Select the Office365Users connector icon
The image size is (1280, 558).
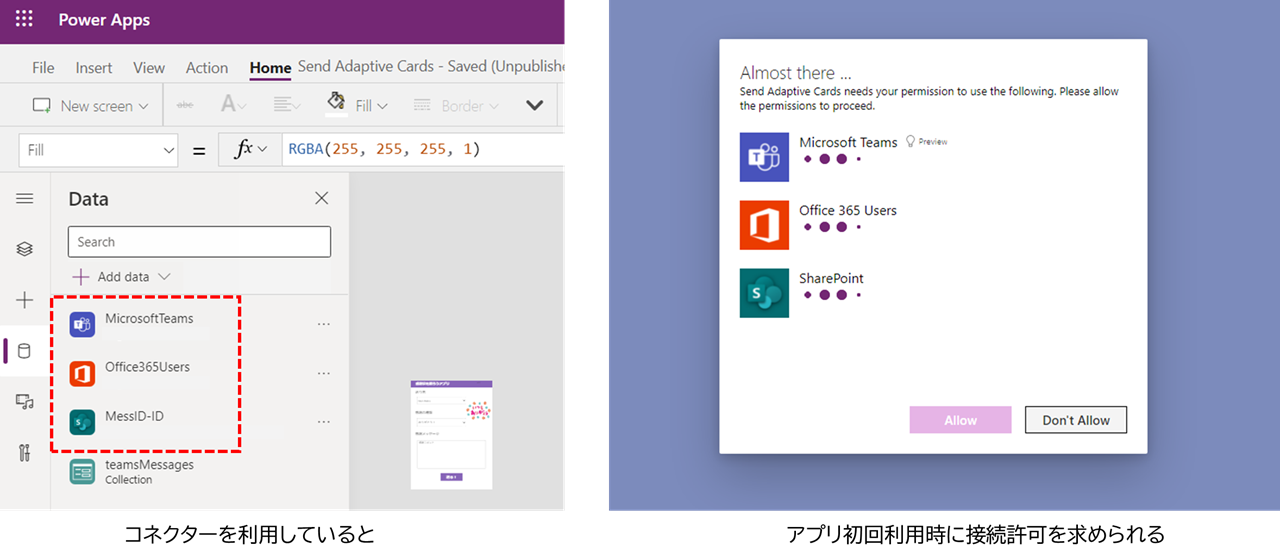[x=82, y=373]
